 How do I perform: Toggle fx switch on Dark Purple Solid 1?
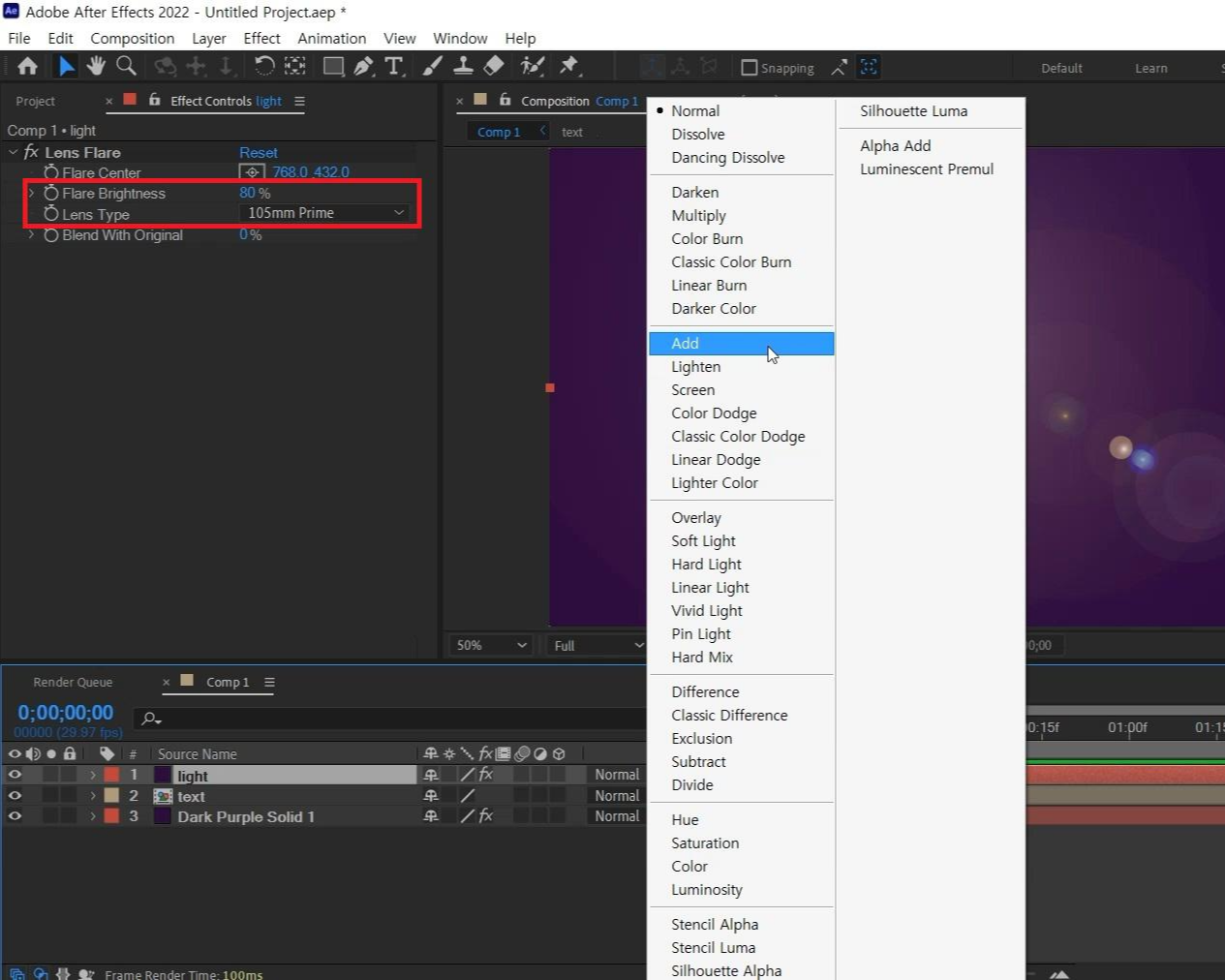[x=486, y=815]
